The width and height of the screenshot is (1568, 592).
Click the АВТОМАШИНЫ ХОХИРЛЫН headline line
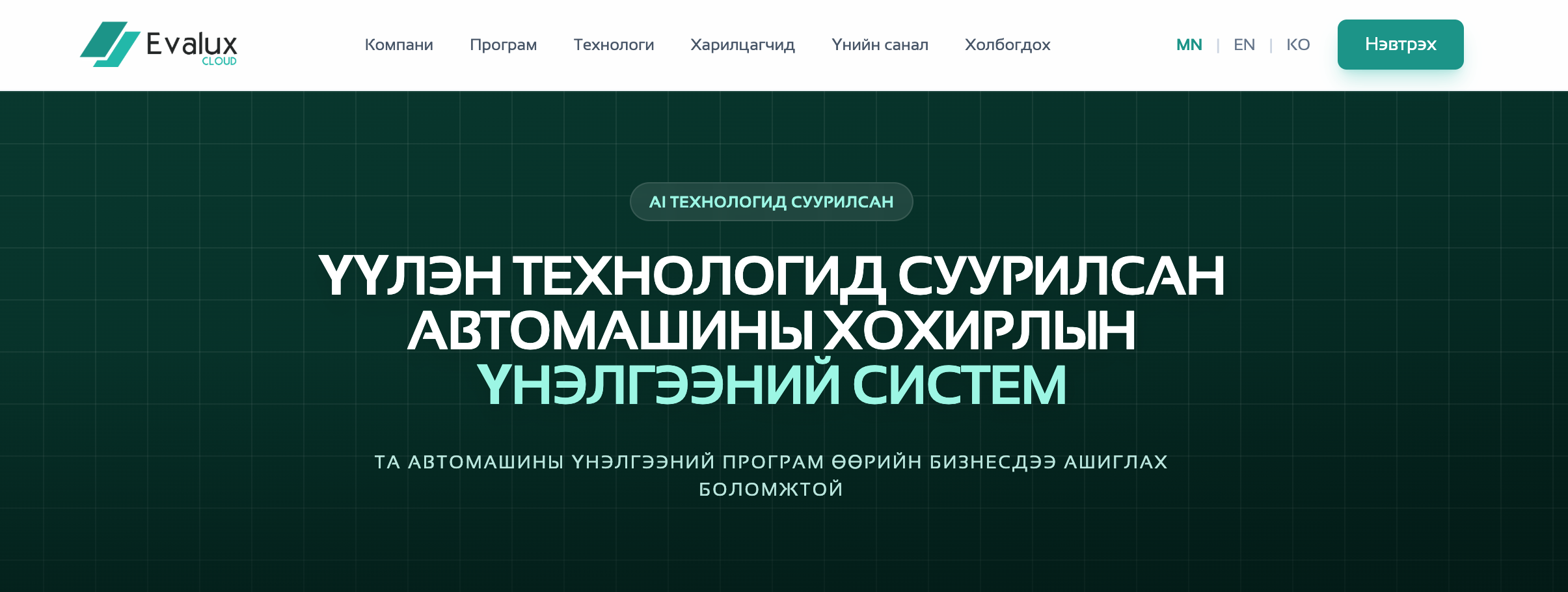771,330
